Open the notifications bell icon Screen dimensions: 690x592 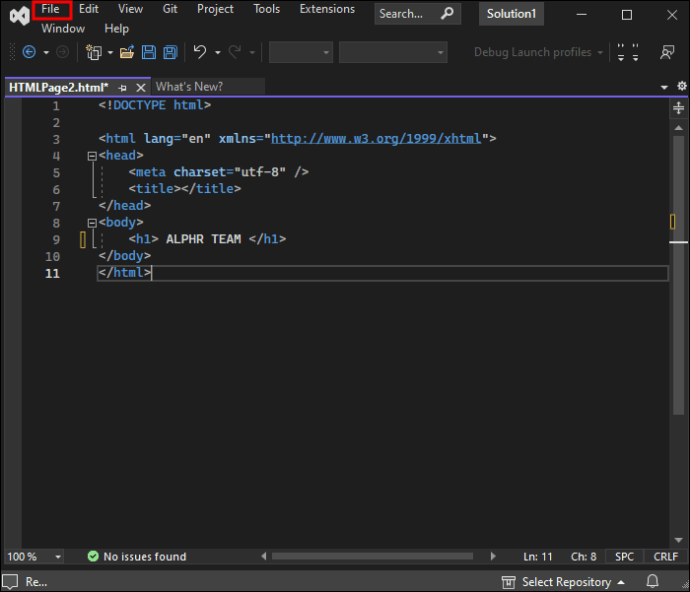pyautogui.click(x=652, y=581)
